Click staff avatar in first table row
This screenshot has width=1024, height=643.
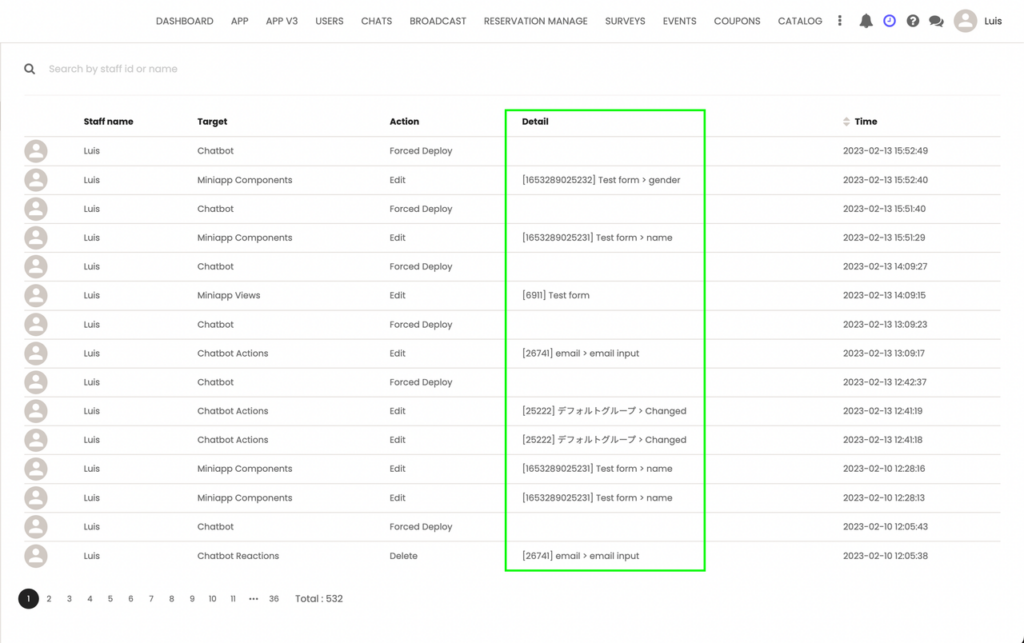pyautogui.click(x=36, y=151)
